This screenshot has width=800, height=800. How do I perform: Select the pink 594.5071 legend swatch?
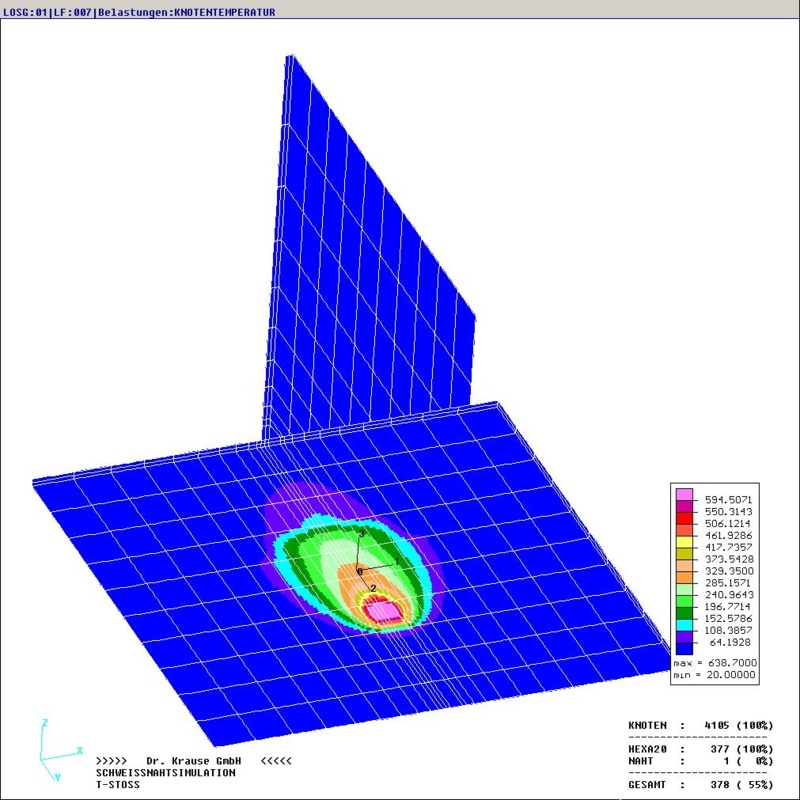pos(684,495)
